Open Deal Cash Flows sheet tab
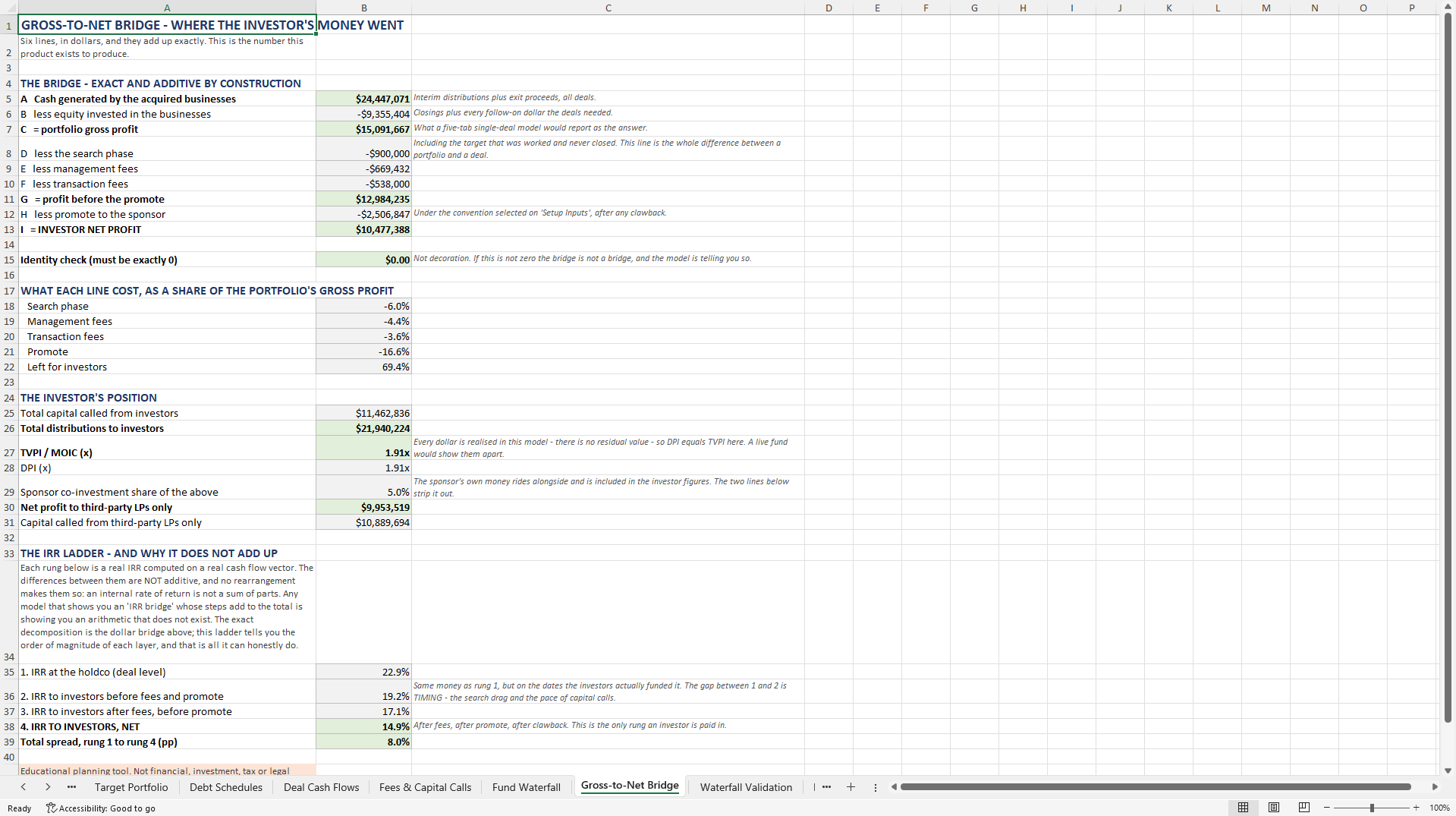The width and height of the screenshot is (1456, 816). click(321, 787)
